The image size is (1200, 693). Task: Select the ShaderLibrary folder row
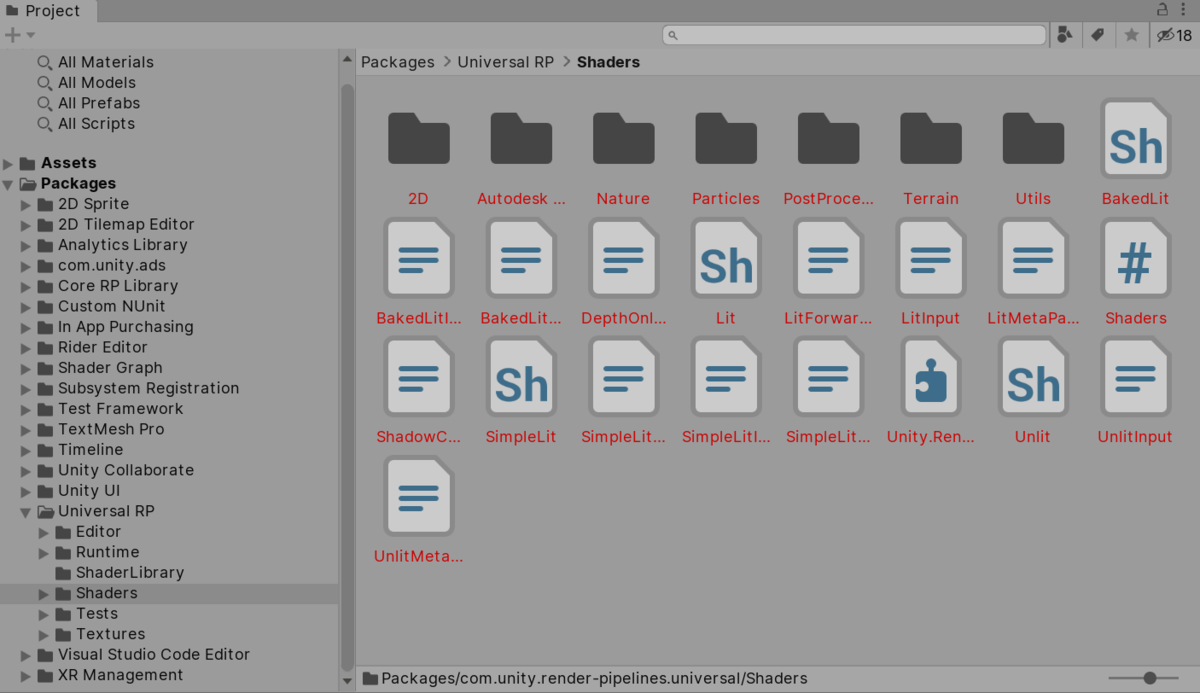coord(169,573)
